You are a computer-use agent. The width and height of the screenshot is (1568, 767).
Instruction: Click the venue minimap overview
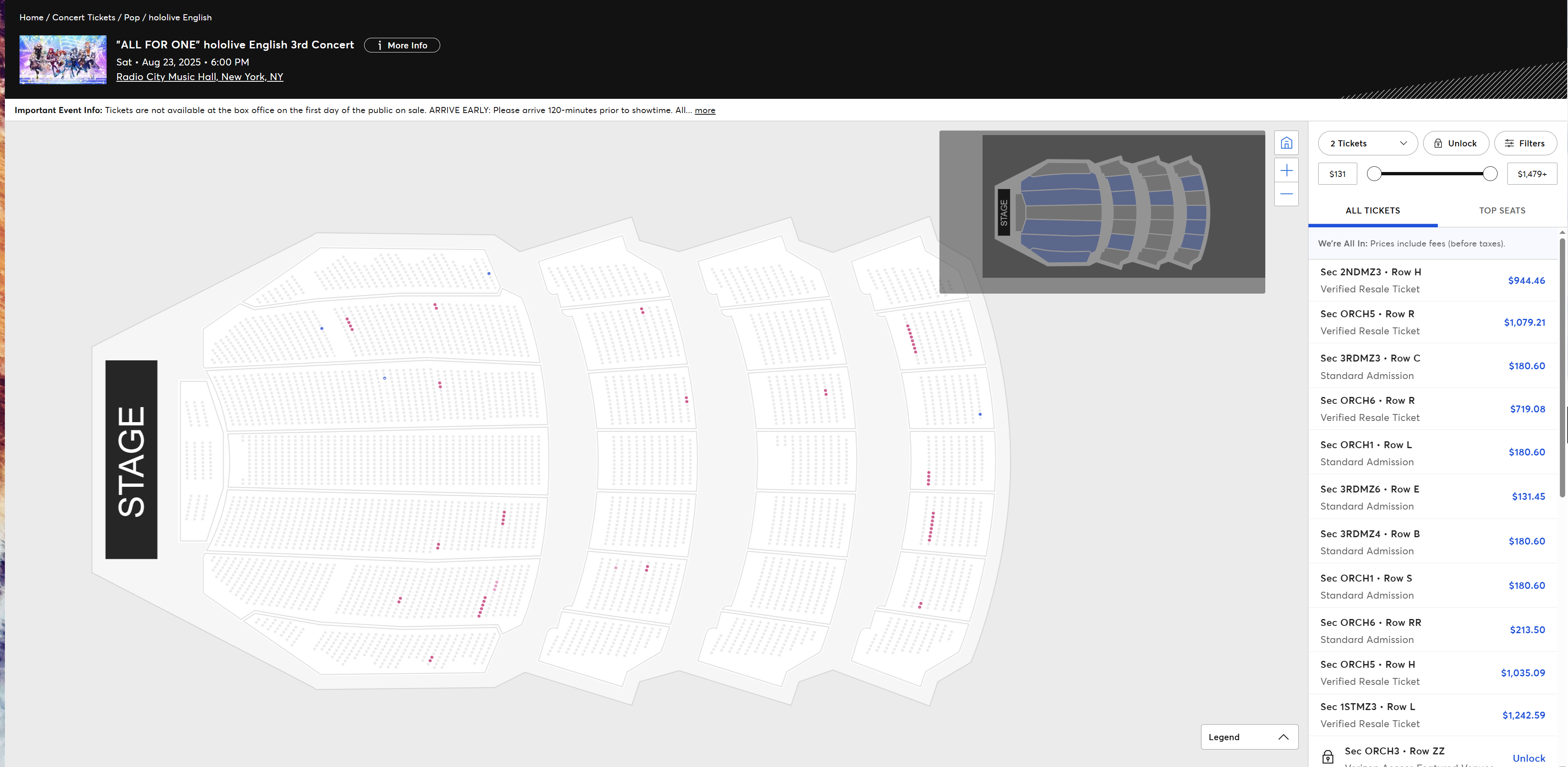click(x=1102, y=211)
